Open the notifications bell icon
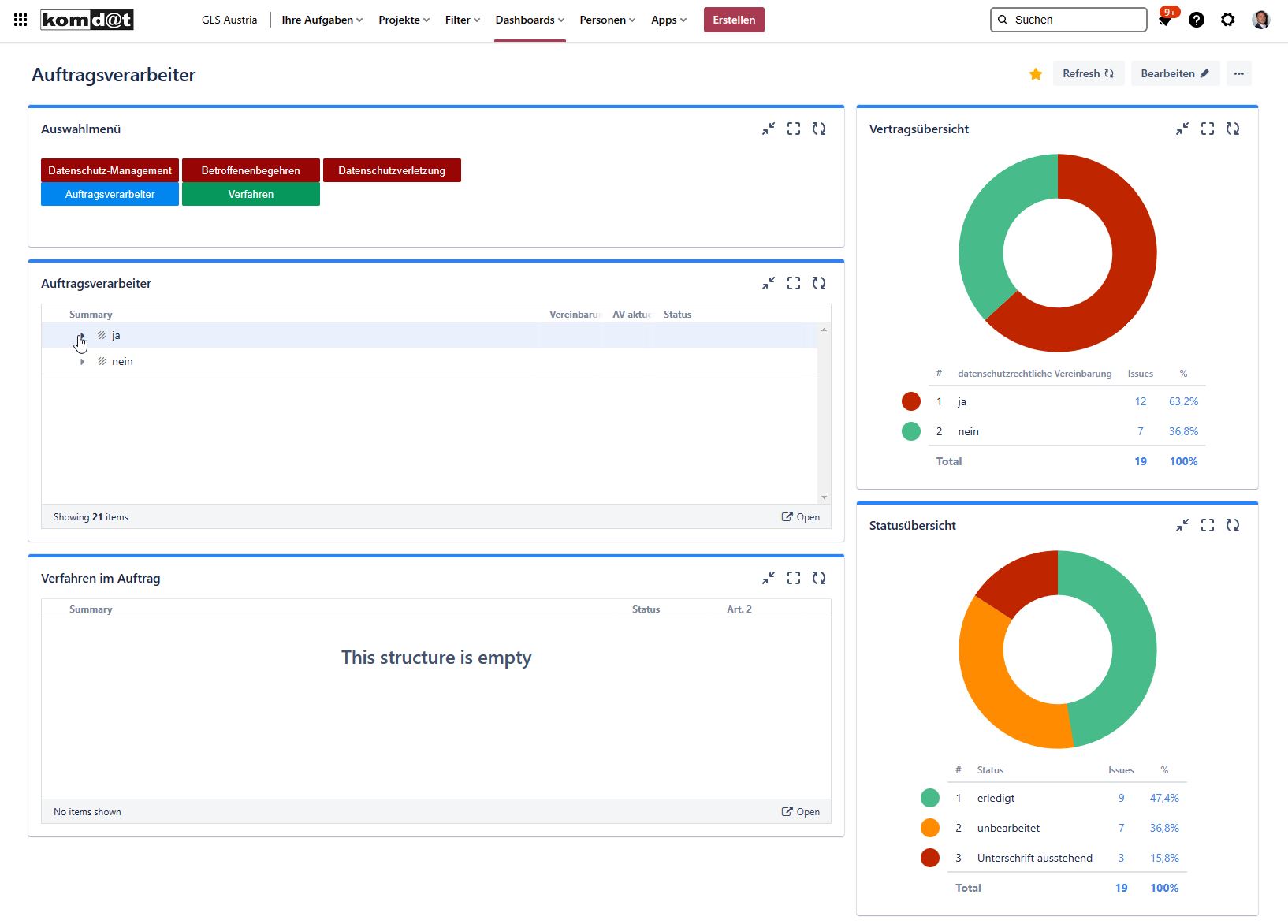The height and width of the screenshot is (924, 1288). [1165, 20]
